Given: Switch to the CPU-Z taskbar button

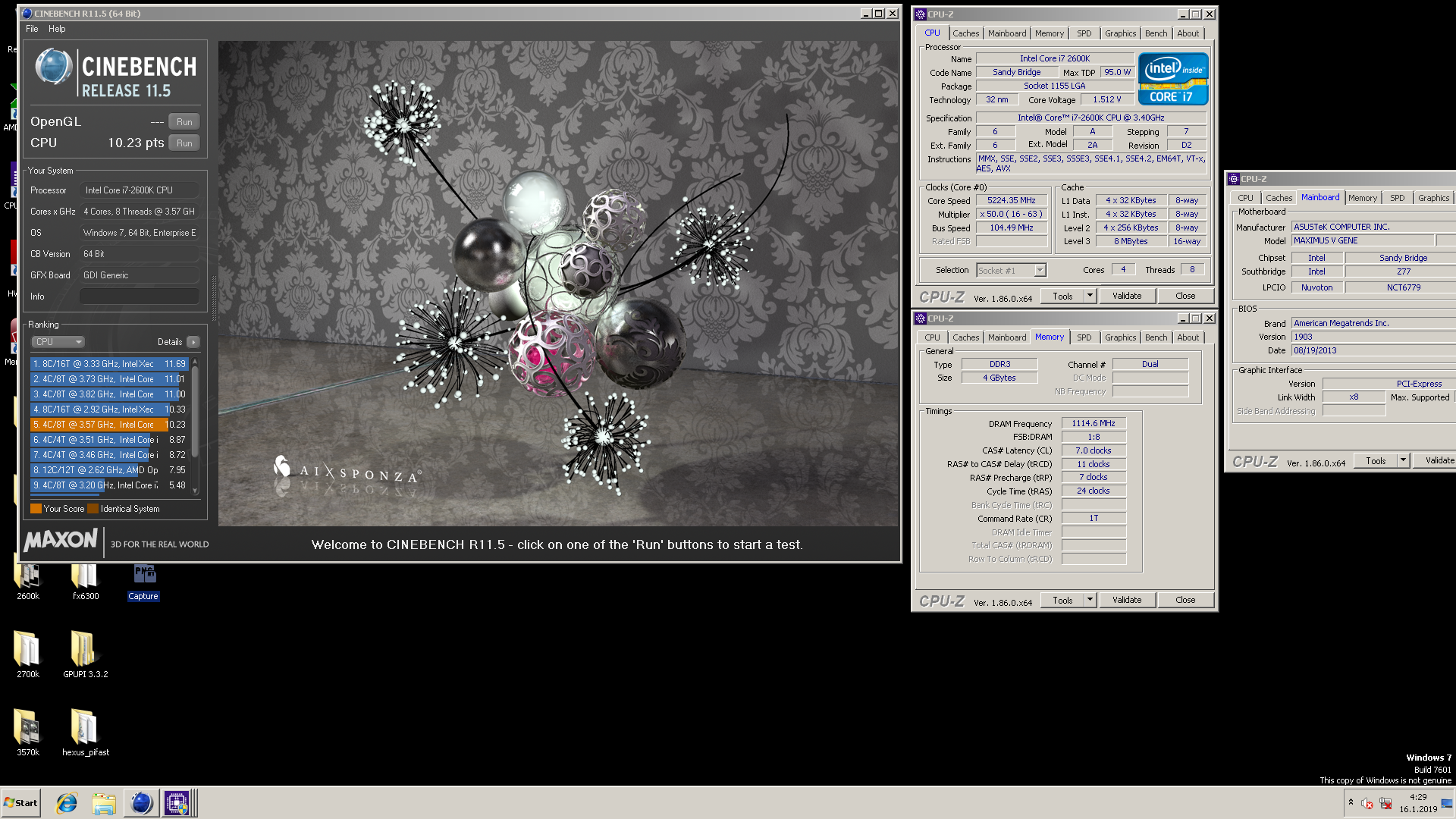Looking at the screenshot, I should [x=177, y=803].
